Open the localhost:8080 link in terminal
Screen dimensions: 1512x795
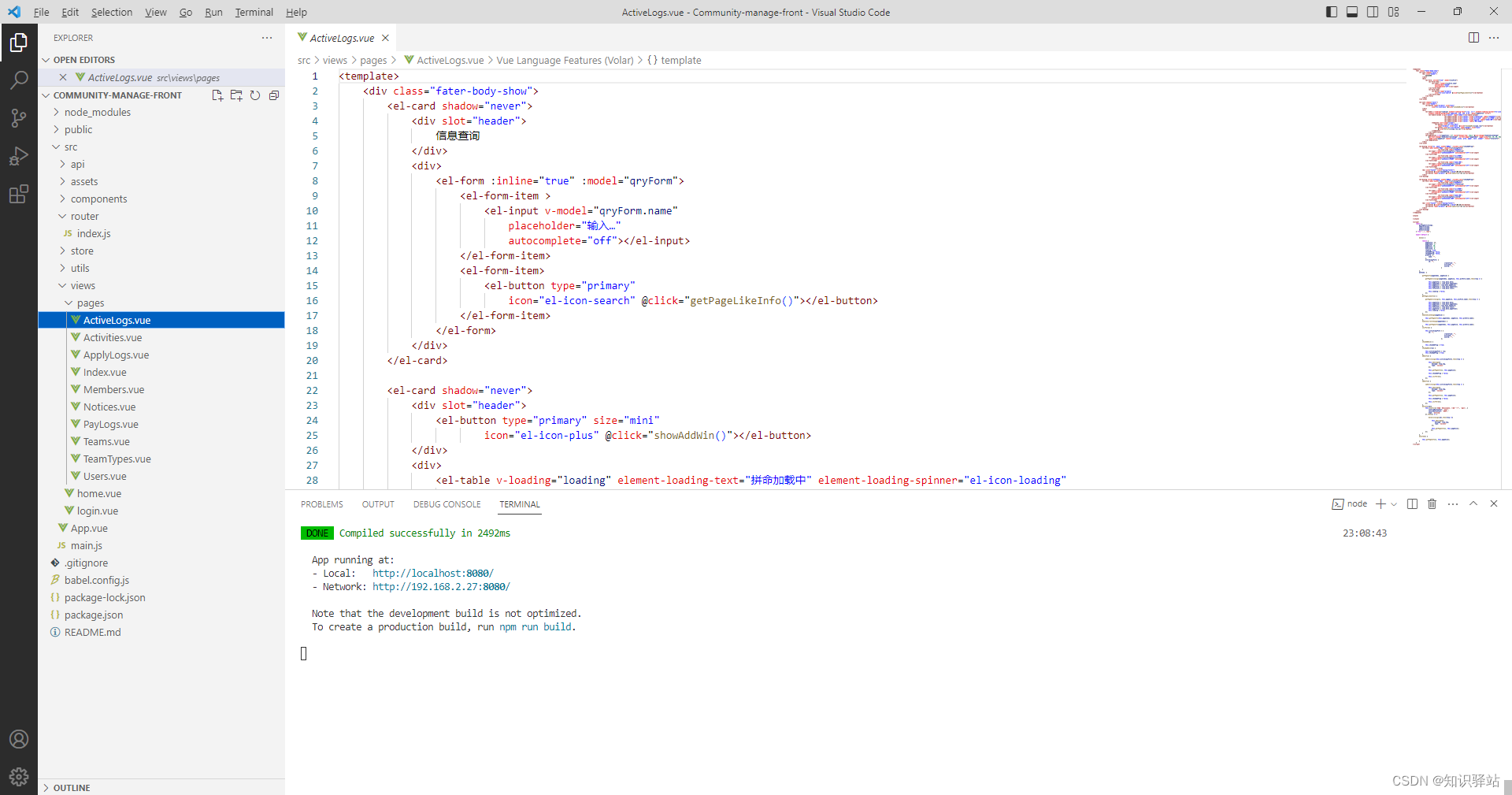(433, 574)
